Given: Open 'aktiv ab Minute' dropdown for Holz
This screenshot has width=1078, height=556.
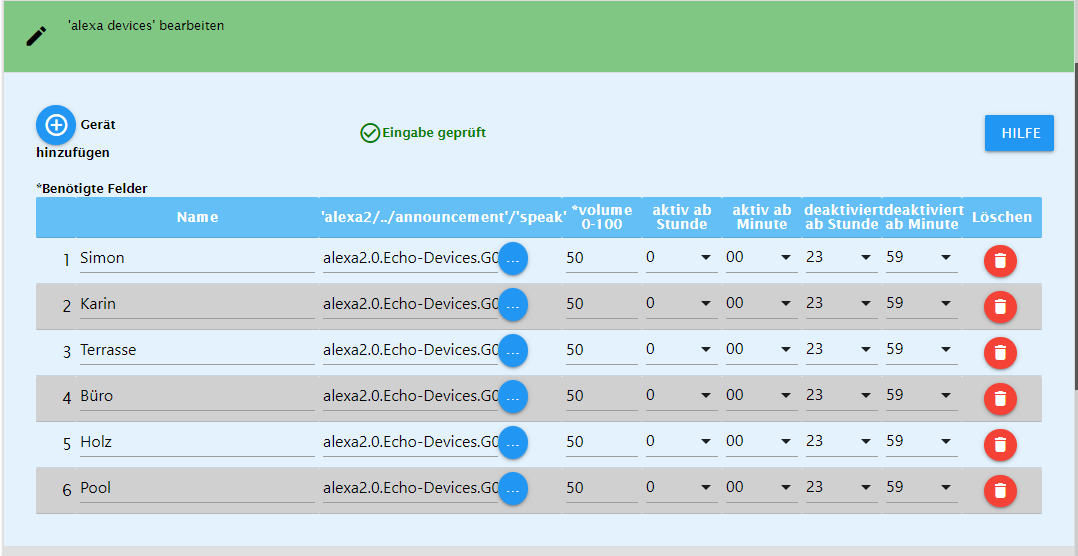Looking at the screenshot, I should (761, 442).
